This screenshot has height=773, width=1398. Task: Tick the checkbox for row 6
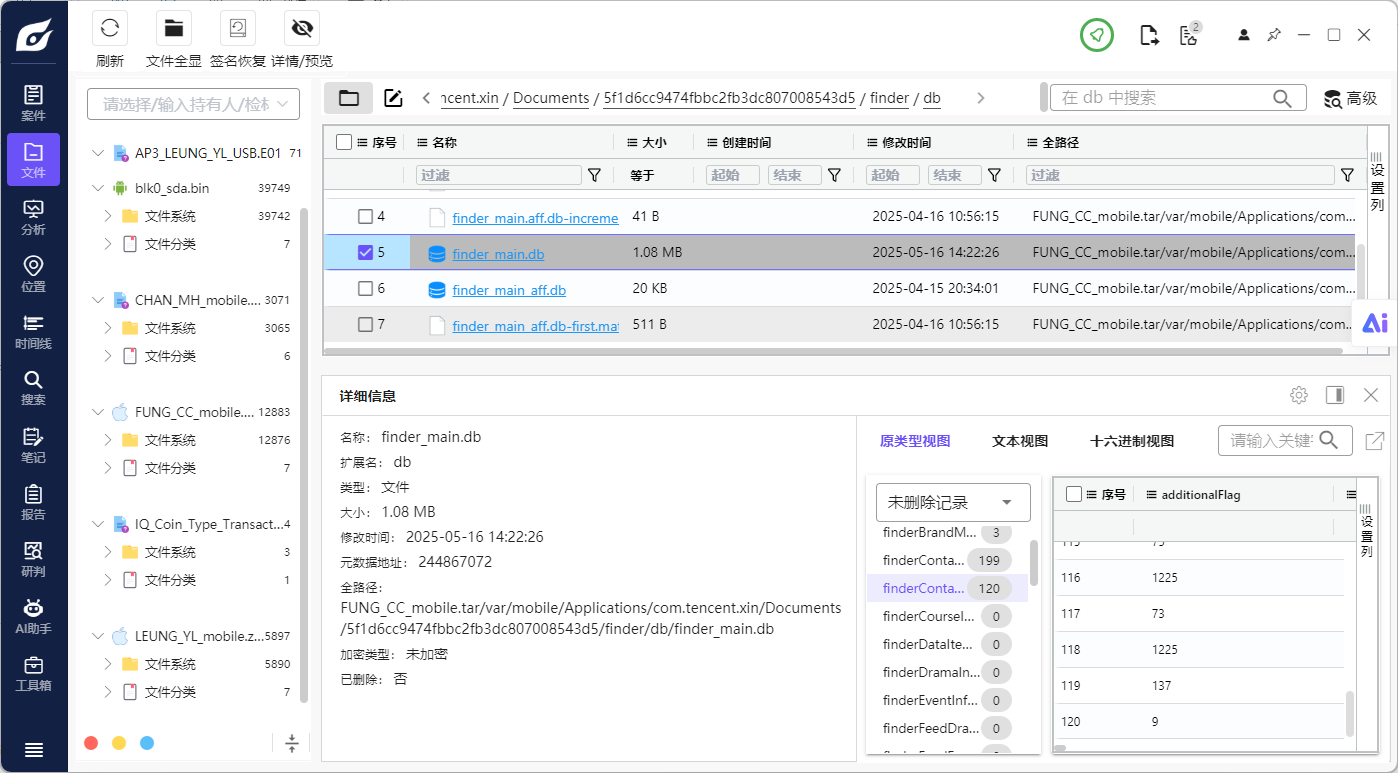365,288
